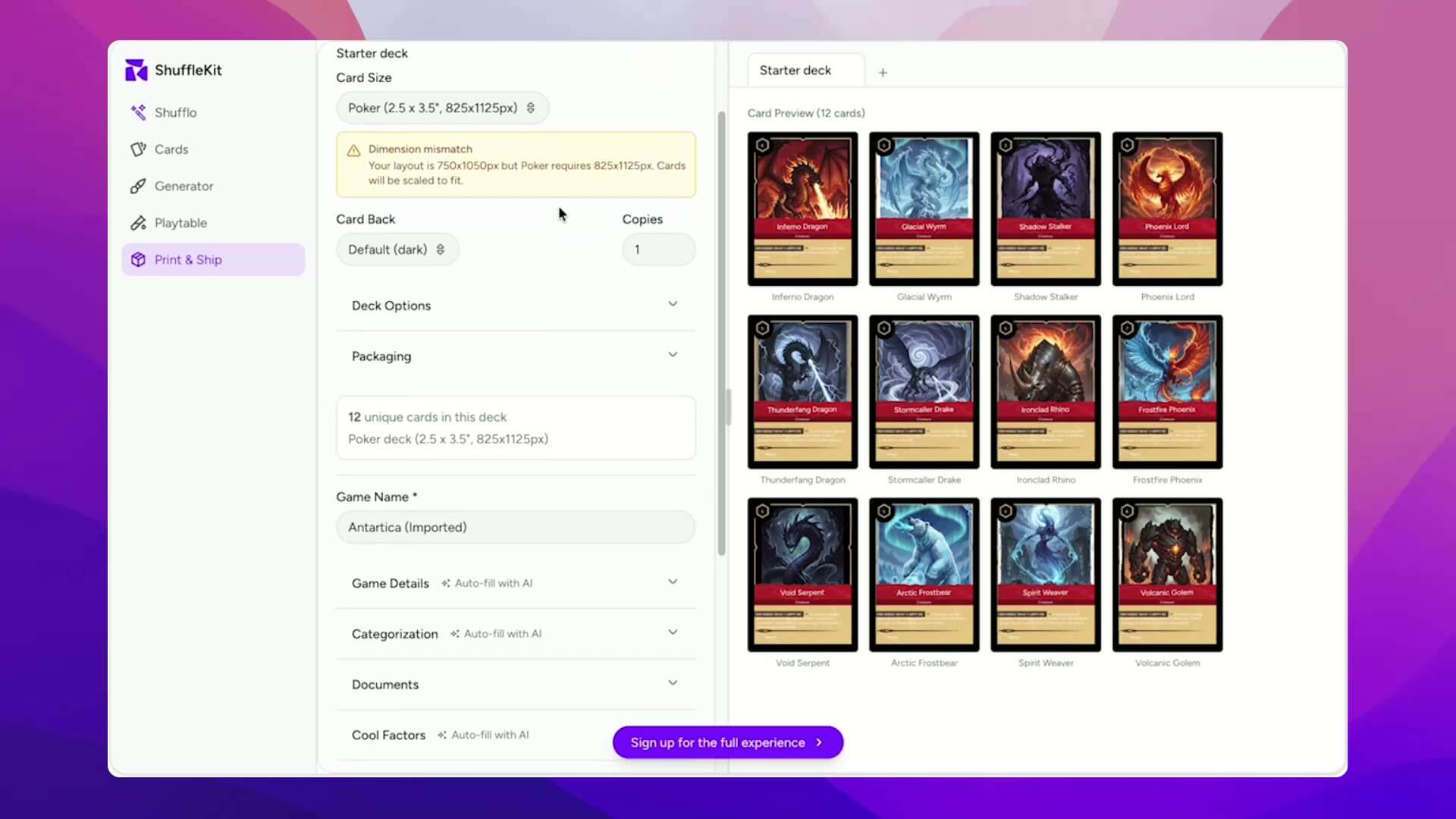
Task: Open the Arctic Frostbear card thumbnail
Action: tap(924, 575)
